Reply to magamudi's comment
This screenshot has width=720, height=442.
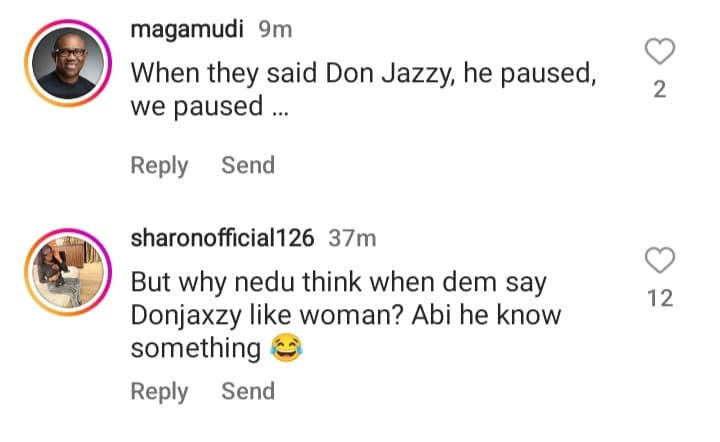tap(159, 165)
